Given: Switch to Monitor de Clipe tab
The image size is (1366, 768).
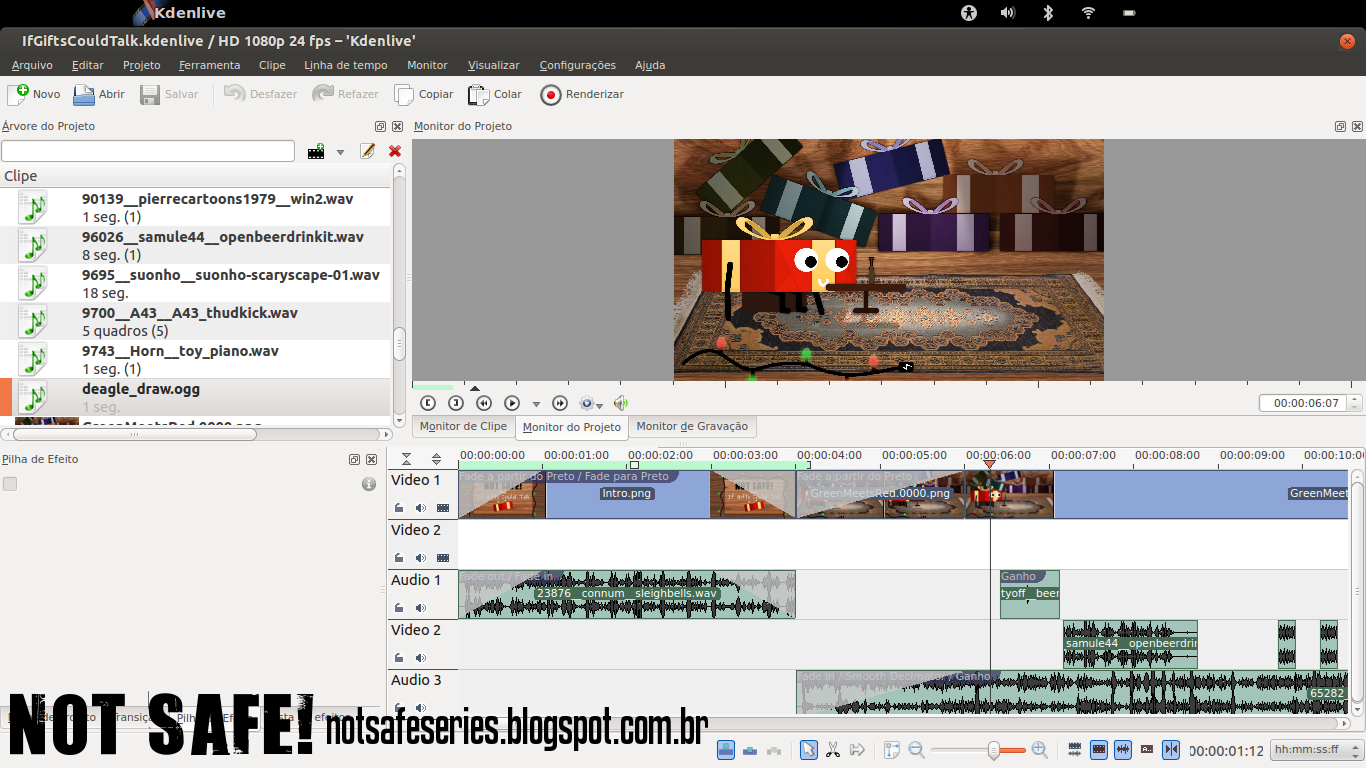Looking at the screenshot, I should point(463,426).
